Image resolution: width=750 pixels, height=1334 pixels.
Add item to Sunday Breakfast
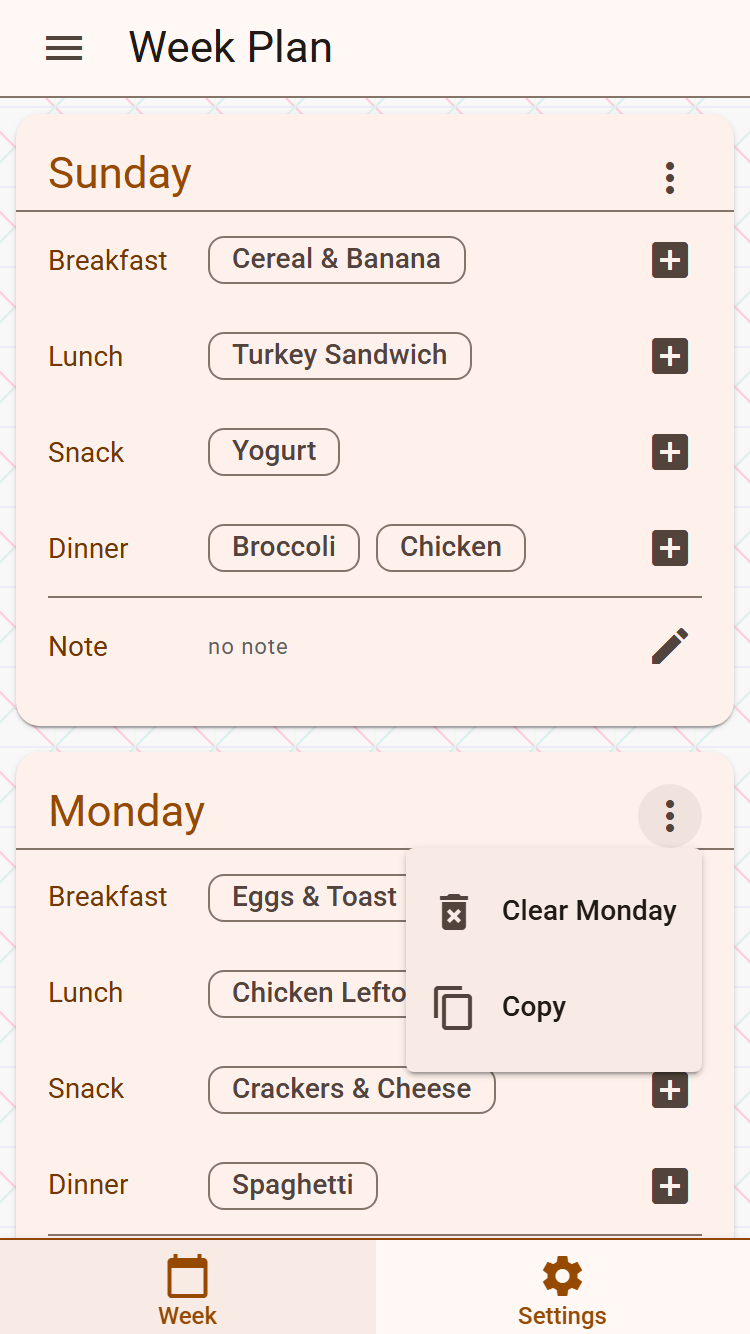[x=670, y=260]
